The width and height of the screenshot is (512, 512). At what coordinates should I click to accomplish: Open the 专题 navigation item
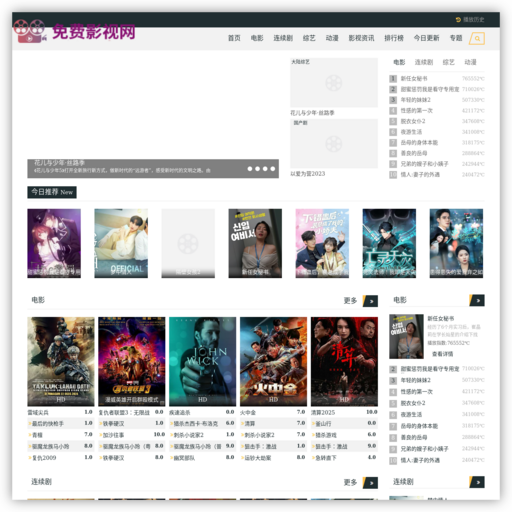[456, 38]
